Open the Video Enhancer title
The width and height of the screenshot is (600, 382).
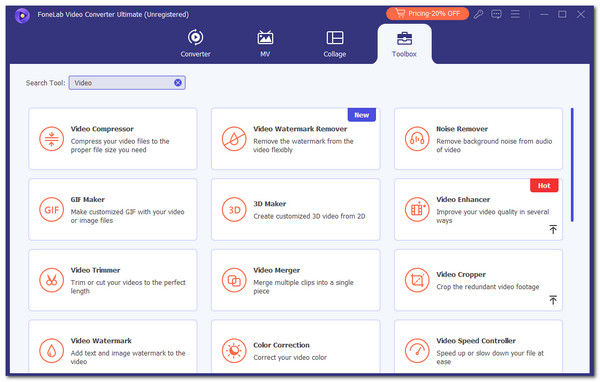[463, 199]
